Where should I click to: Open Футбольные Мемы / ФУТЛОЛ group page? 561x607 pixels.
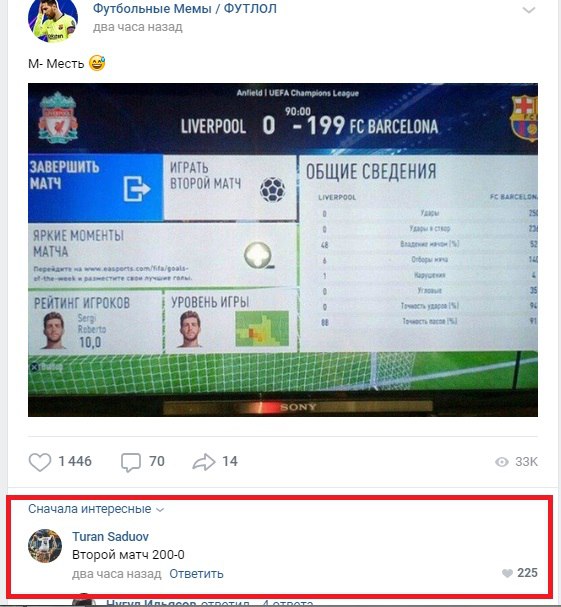[x=185, y=8]
